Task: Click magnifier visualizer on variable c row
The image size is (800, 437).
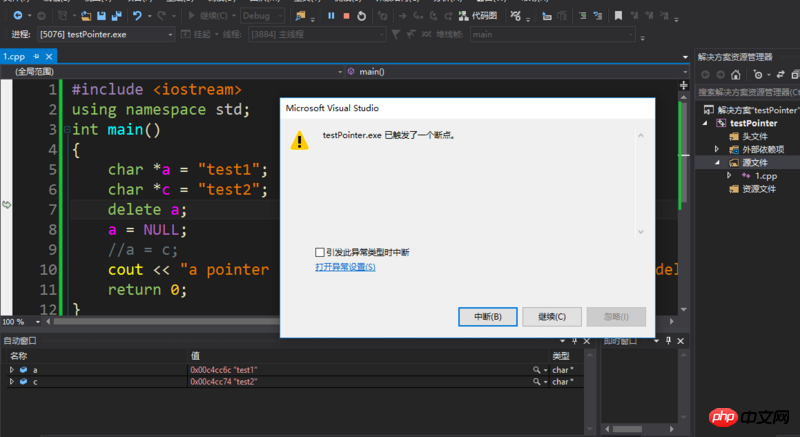Action: tap(537, 381)
